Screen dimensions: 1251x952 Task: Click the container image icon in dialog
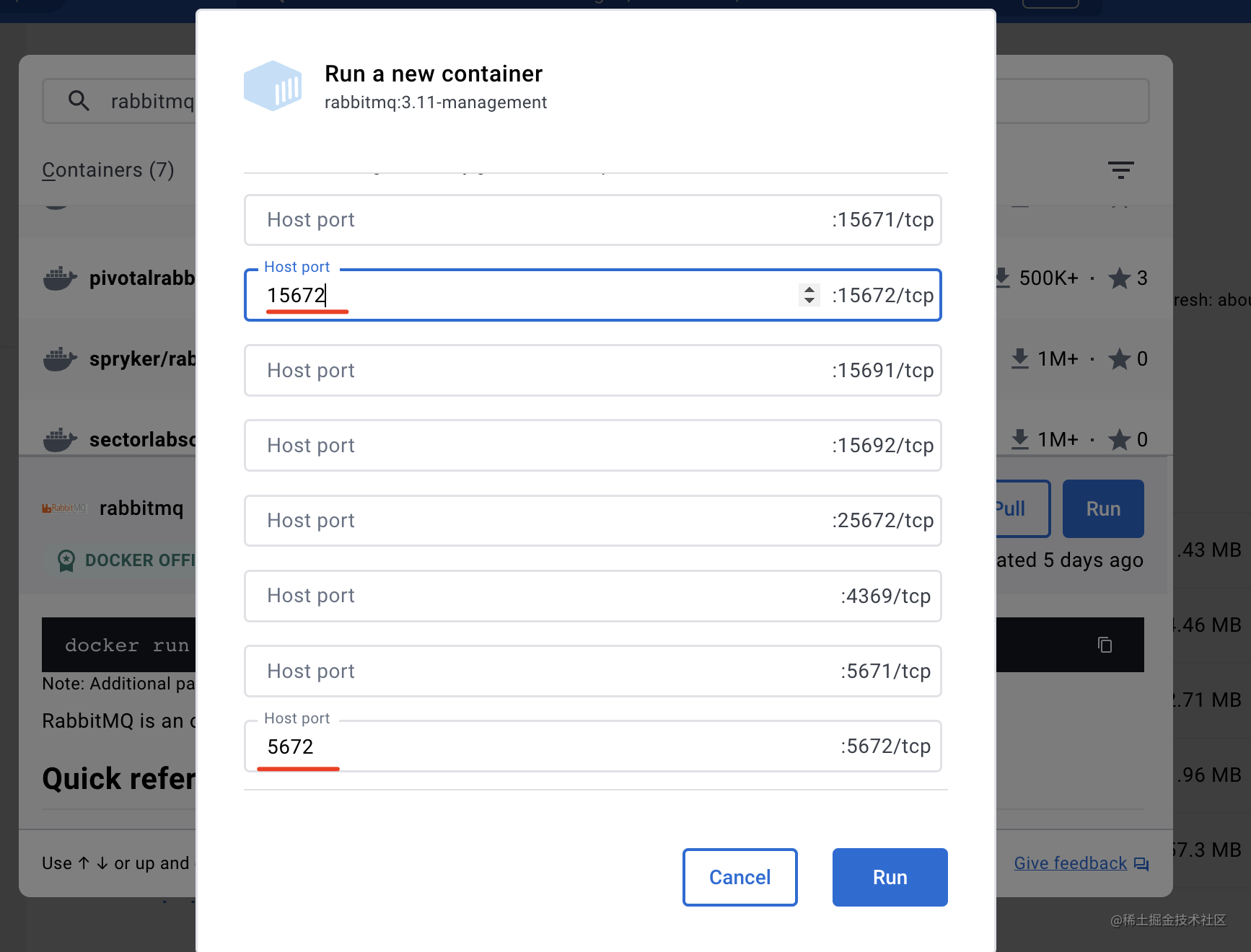[273, 87]
